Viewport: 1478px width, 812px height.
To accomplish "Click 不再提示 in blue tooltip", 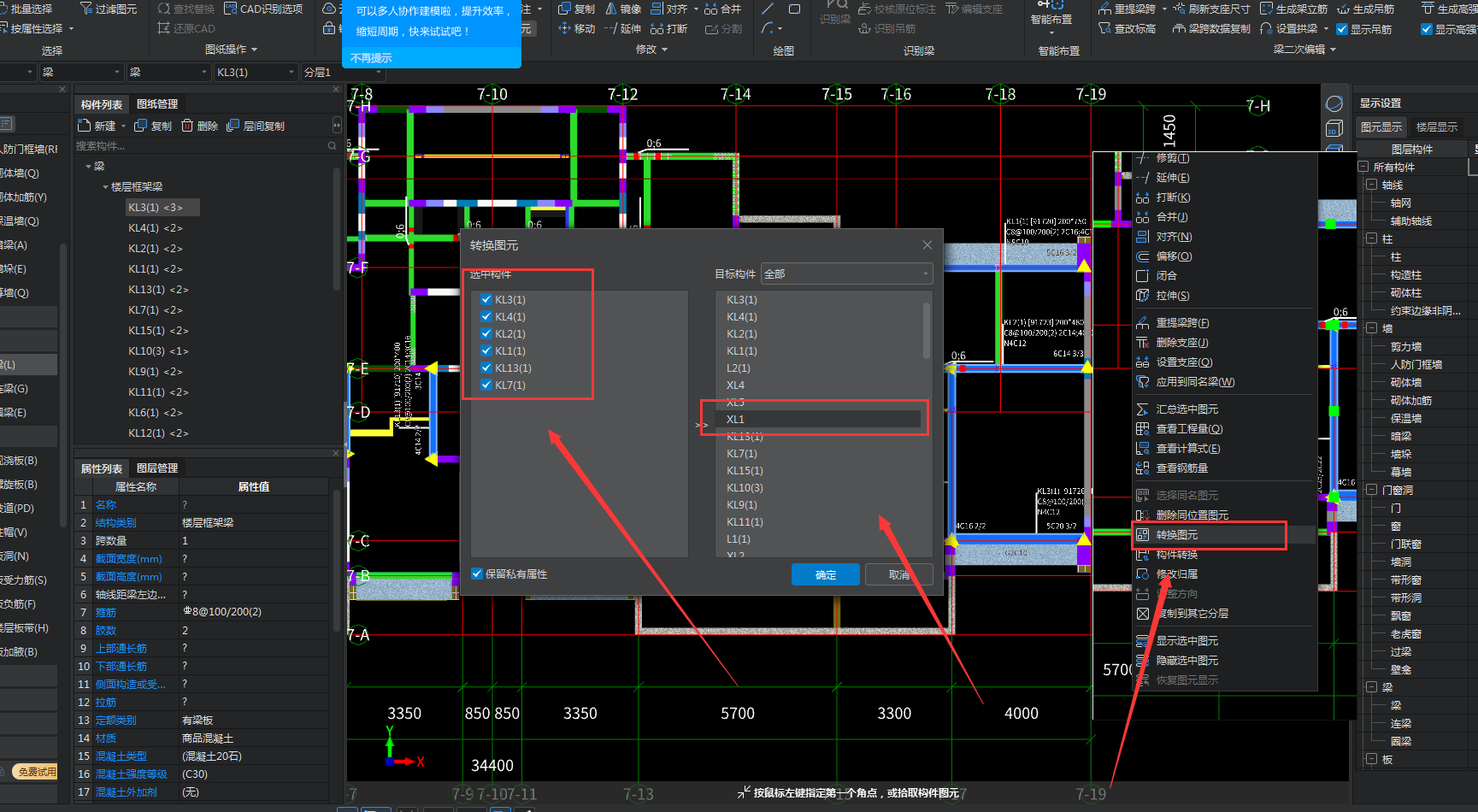I will pyautogui.click(x=371, y=58).
